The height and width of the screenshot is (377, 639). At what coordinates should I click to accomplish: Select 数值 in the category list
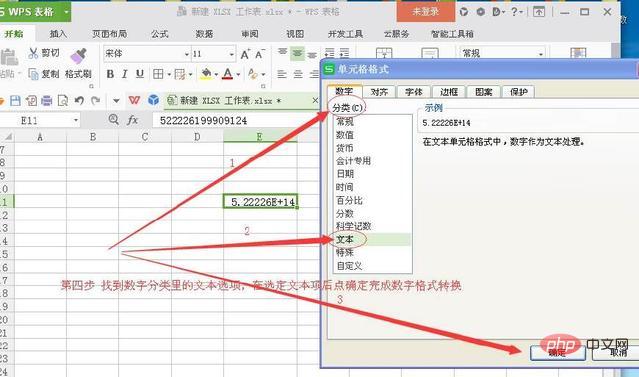345,134
